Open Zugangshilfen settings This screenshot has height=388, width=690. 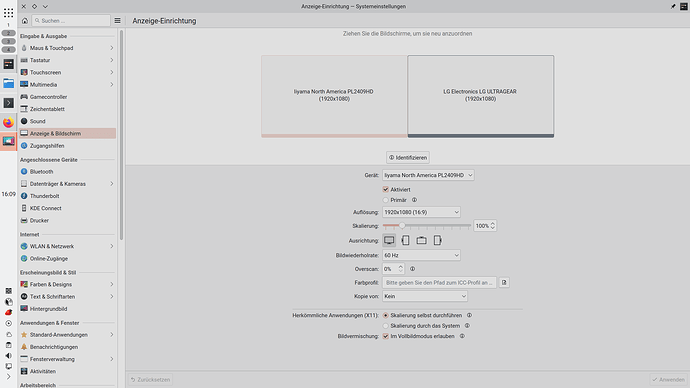coord(67,146)
